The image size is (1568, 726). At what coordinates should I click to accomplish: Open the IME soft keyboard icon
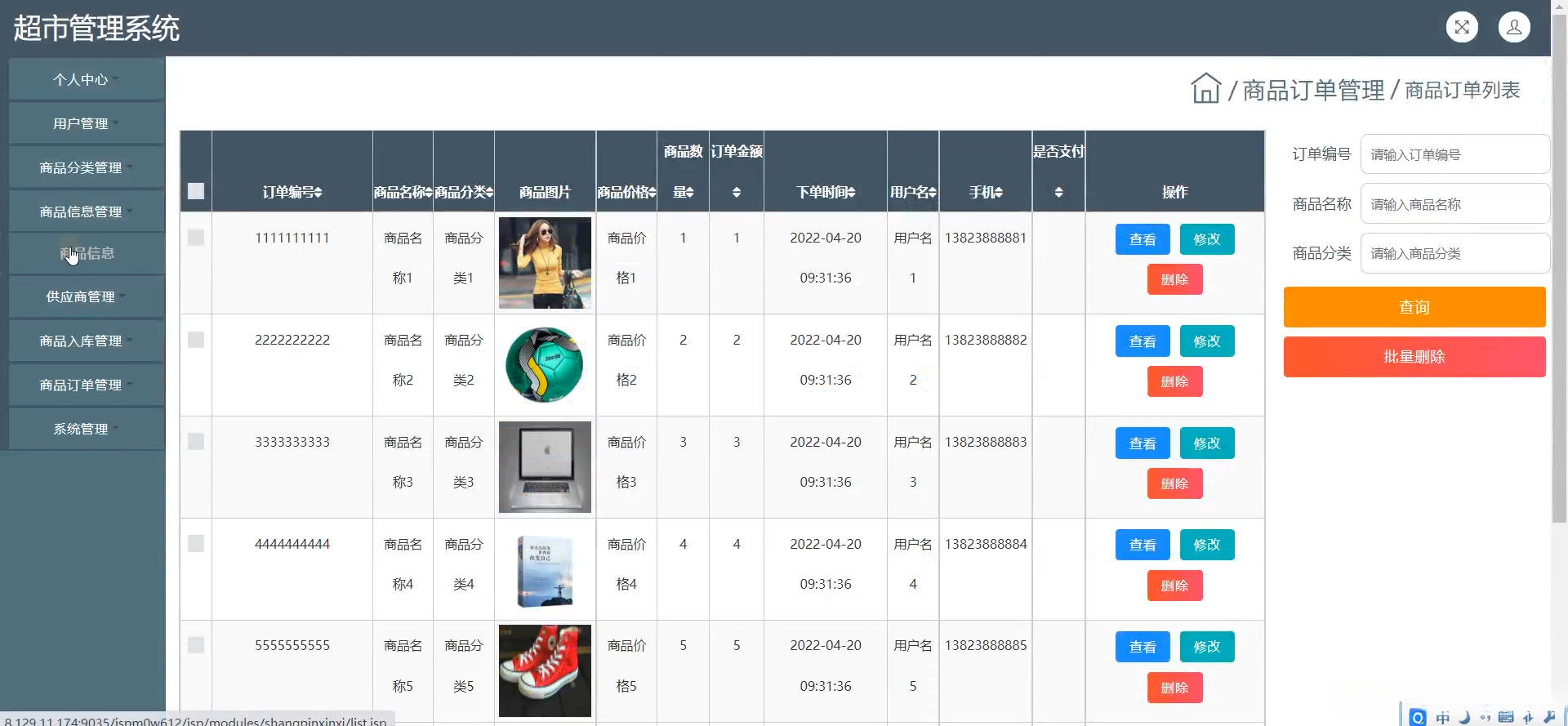(x=1507, y=718)
